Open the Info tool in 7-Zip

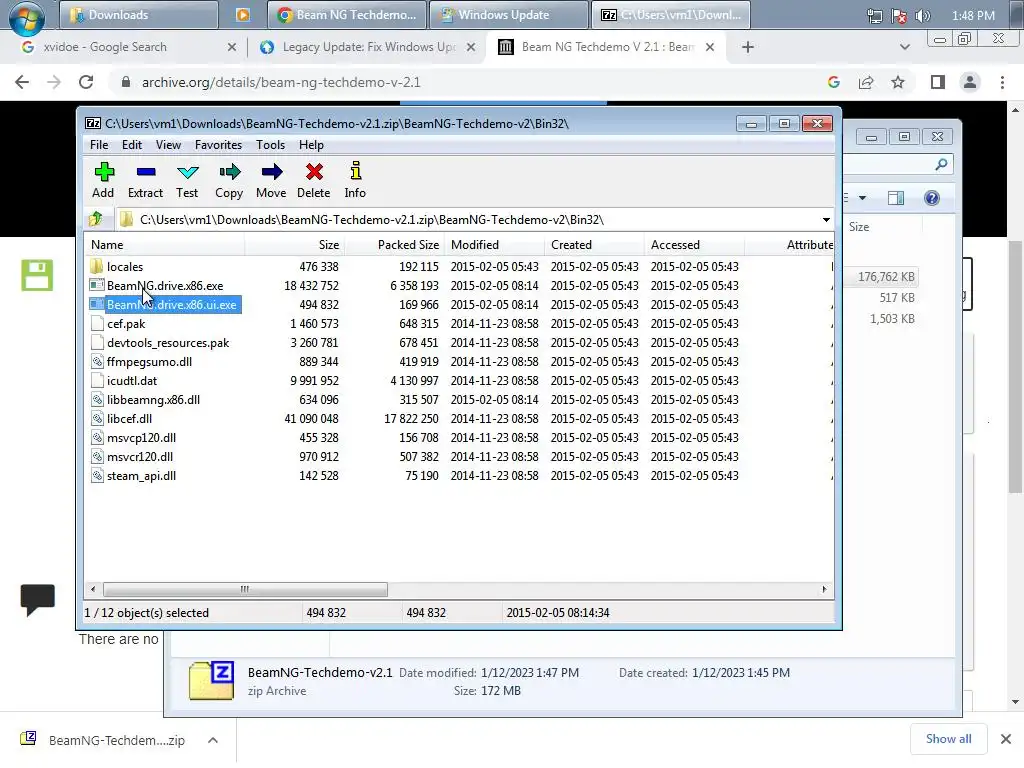[x=355, y=180]
